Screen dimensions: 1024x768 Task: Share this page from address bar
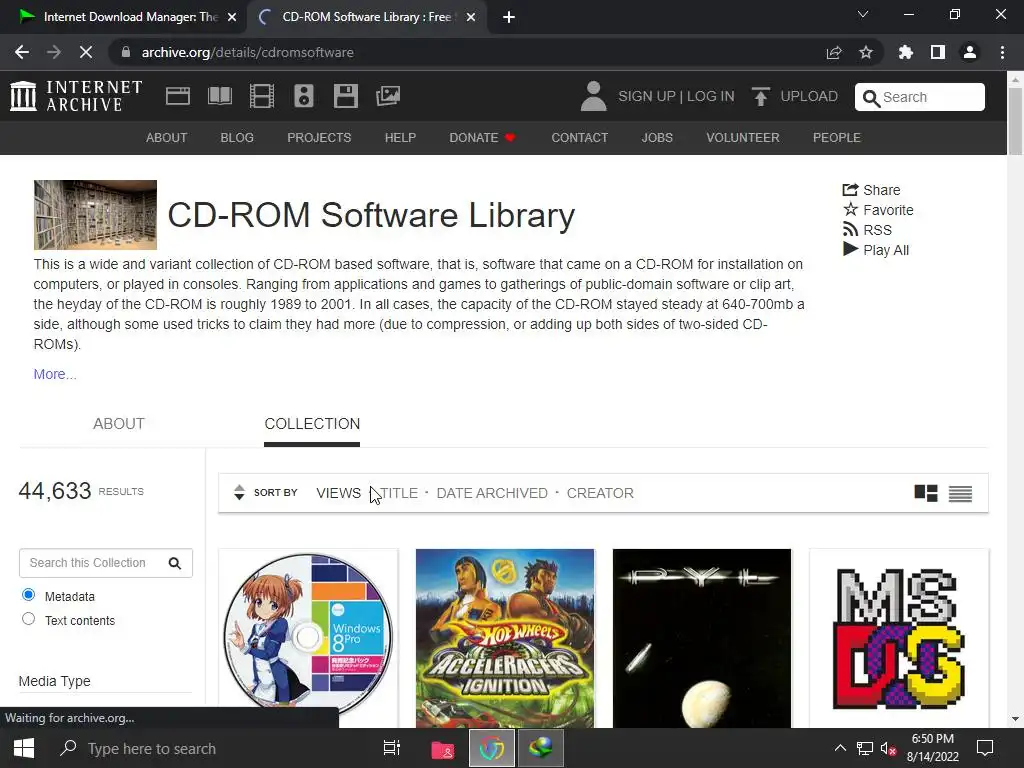(x=834, y=52)
